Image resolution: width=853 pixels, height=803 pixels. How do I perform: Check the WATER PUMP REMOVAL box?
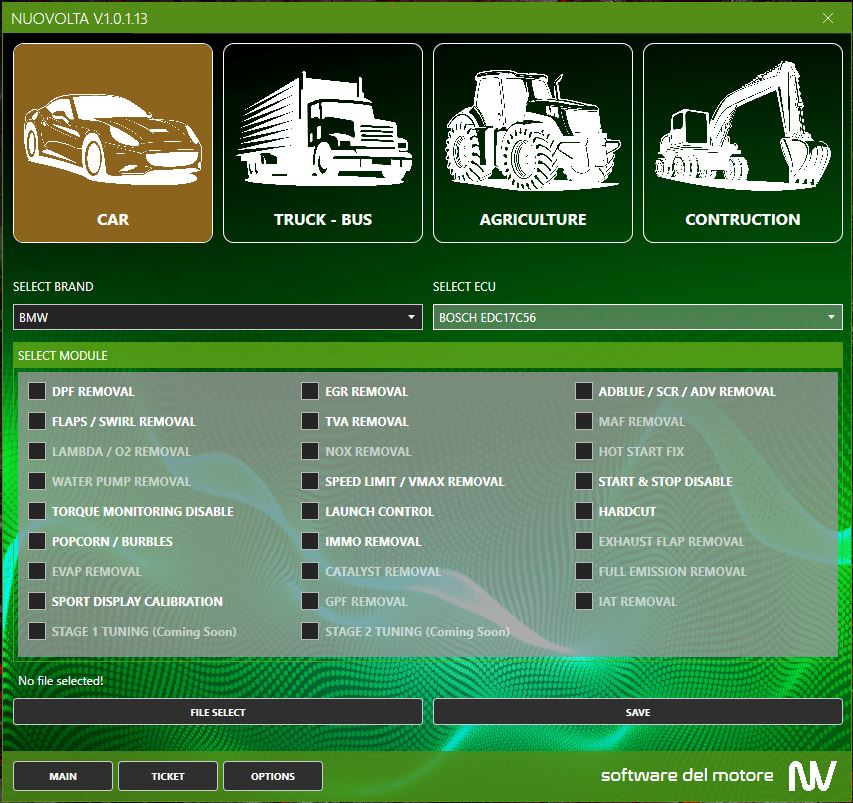[37, 481]
